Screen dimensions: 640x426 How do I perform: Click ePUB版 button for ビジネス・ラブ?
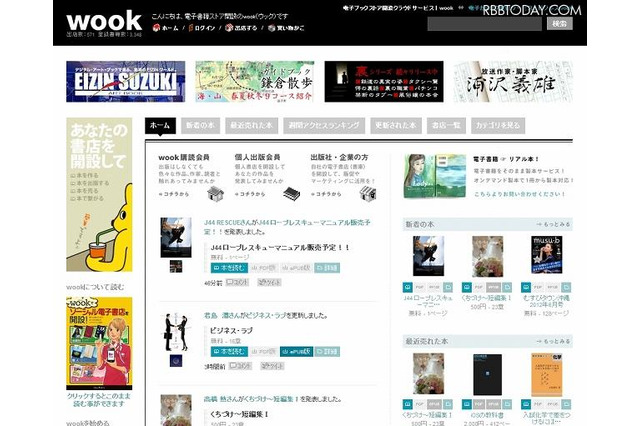pos(296,351)
